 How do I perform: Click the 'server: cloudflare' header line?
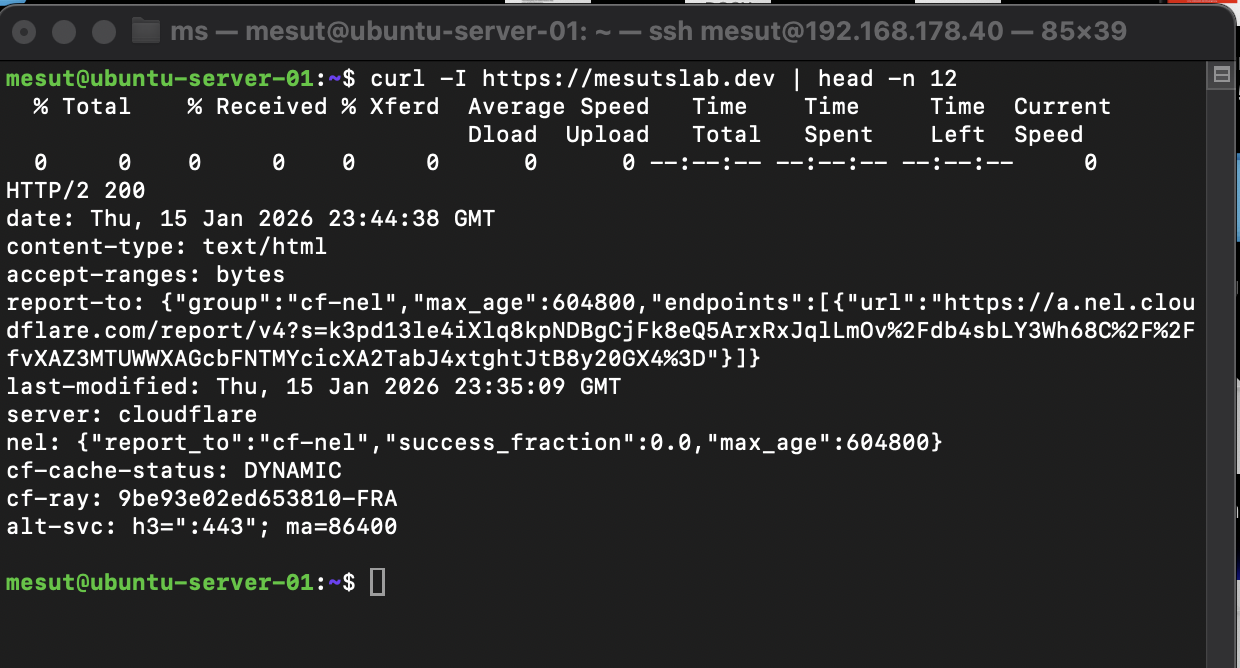[x=131, y=414]
